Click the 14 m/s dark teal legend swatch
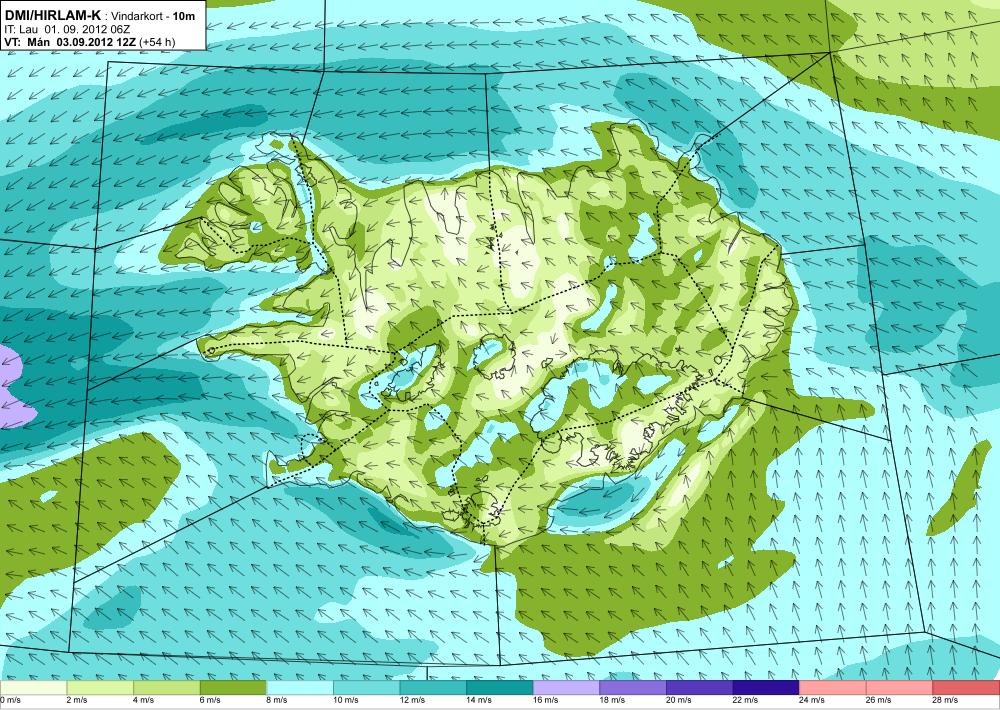This screenshot has width=1000, height=710. (499, 688)
